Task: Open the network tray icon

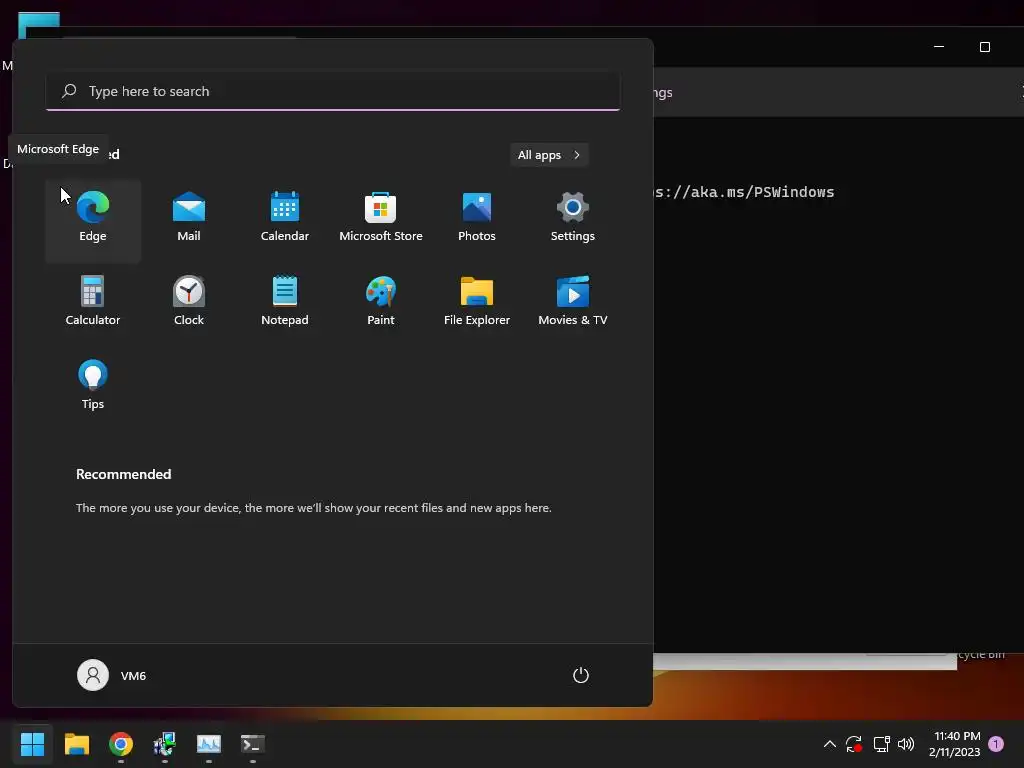Action: click(881, 744)
